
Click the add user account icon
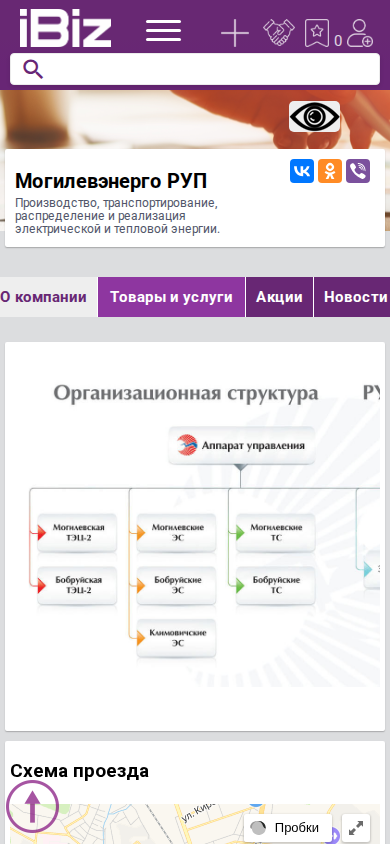coord(360,33)
